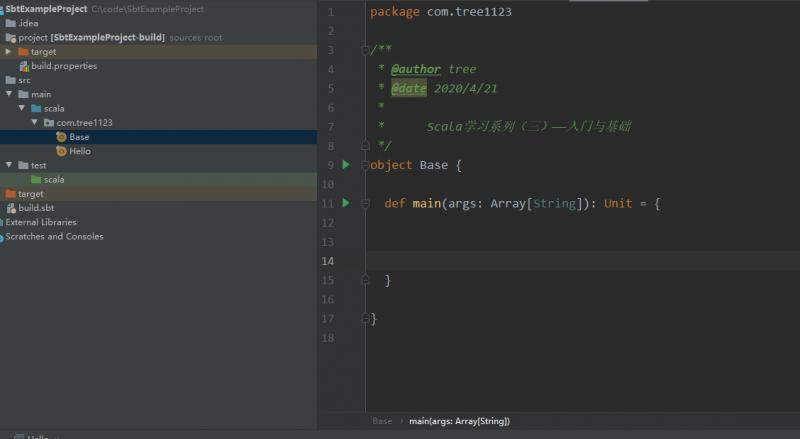Select SbtExampleProject root in project tree
Screen dimensions: 800x439
coord(46,9)
